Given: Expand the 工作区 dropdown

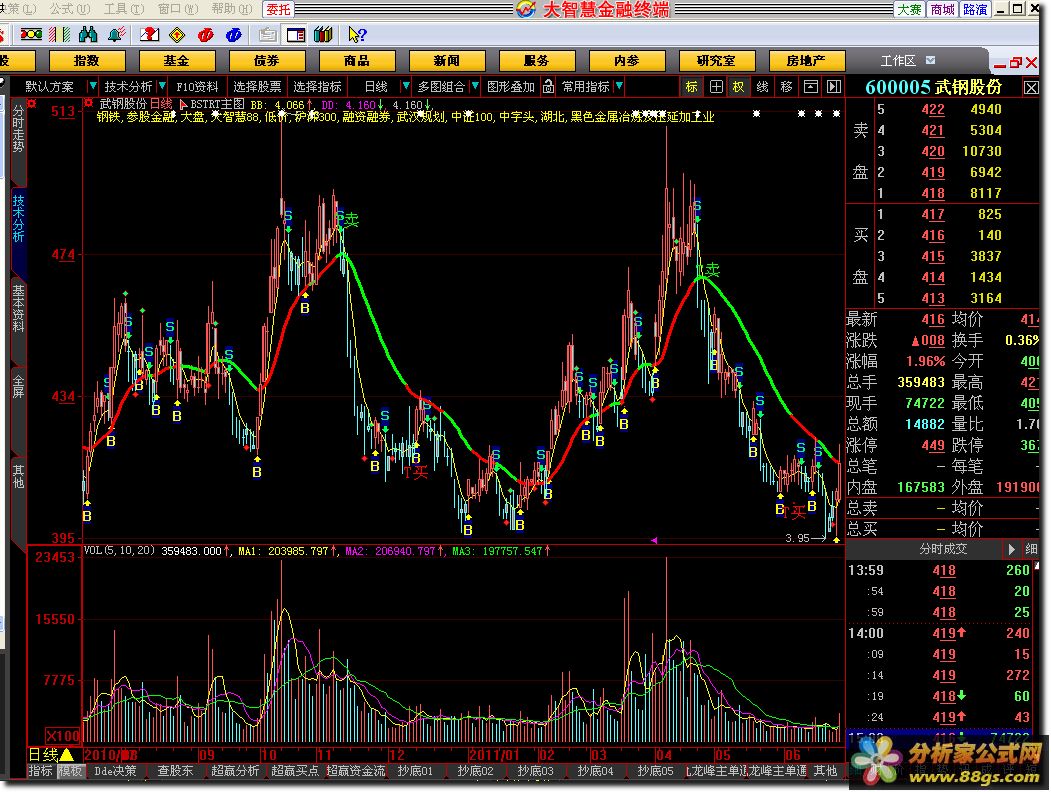Looking at the screenshot, I should 930,60.
